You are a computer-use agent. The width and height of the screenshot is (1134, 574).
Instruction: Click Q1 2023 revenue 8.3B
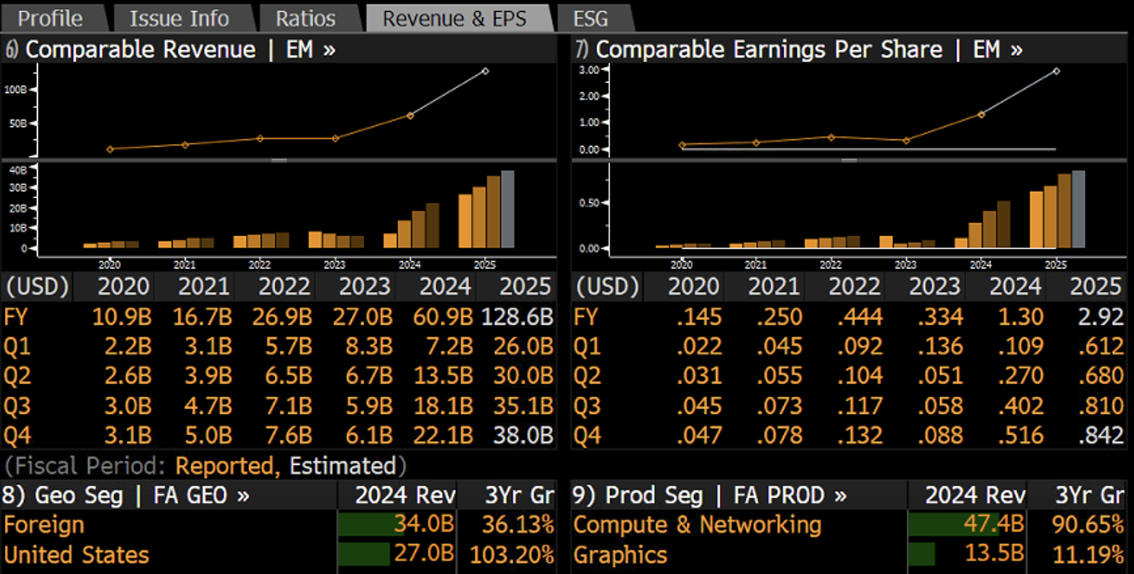pyautogui.click(x=369, y=346)
